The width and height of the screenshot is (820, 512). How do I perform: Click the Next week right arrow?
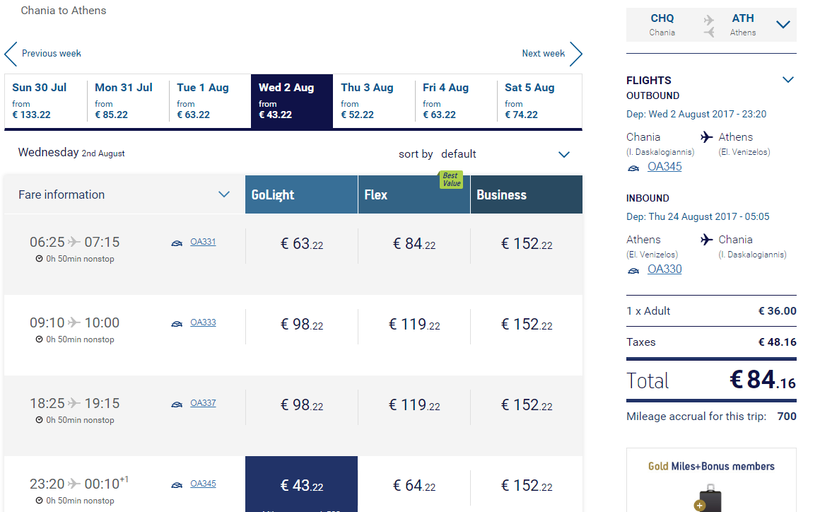(x=576, y=54)
